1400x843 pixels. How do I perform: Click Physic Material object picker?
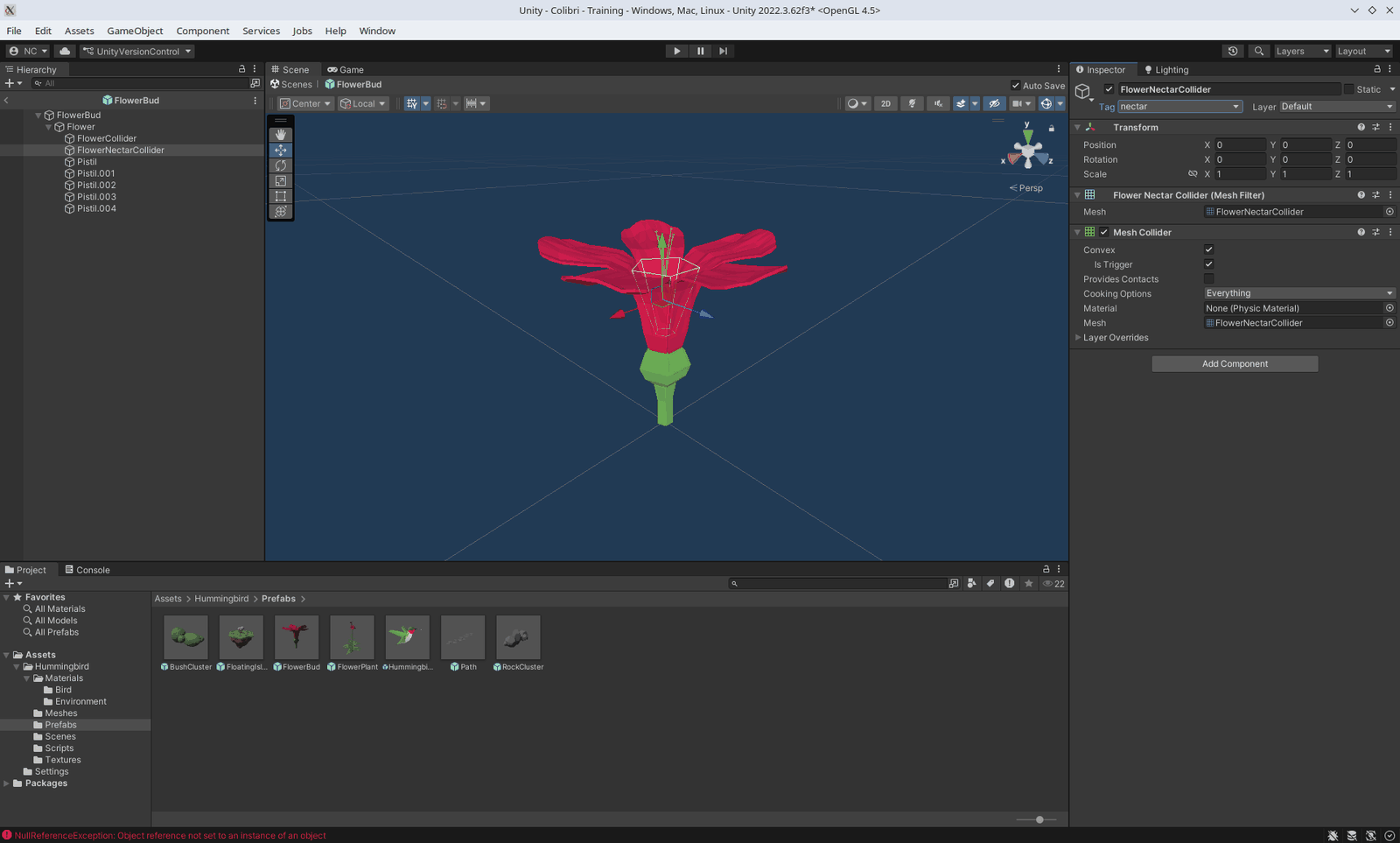pyautogui.click(x=1389, y=308)
